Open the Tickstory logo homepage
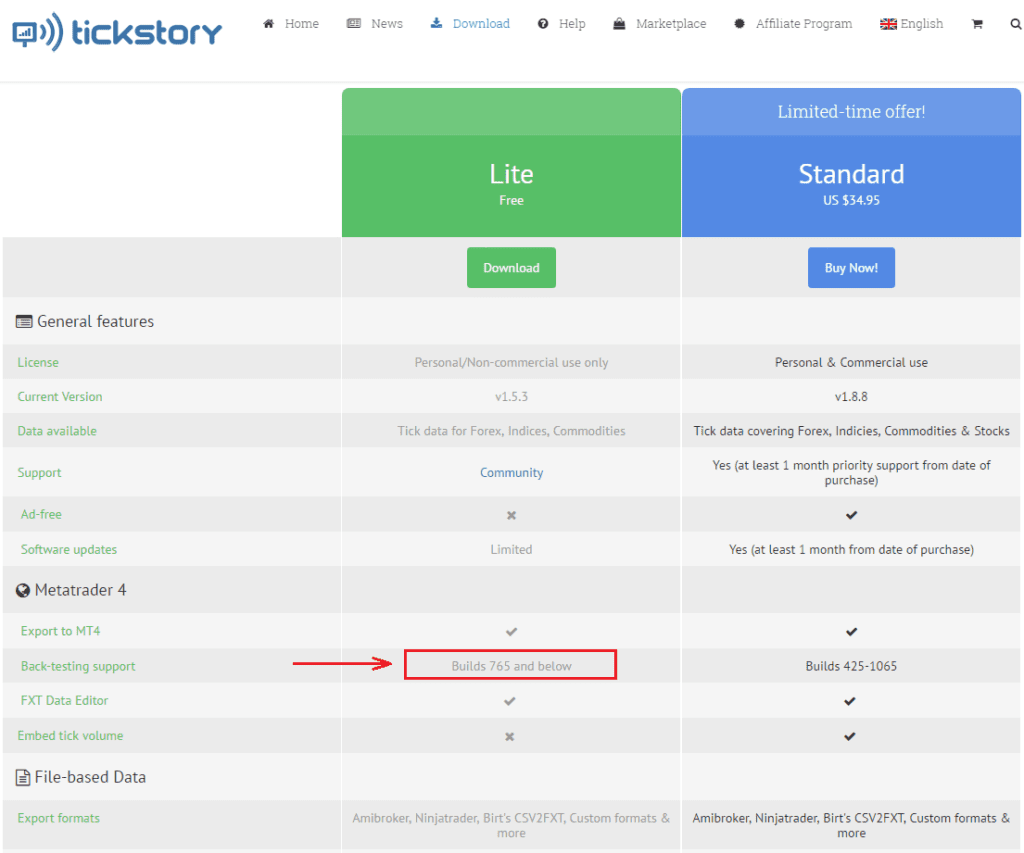 pyautogui.click(x=117, y=31)
